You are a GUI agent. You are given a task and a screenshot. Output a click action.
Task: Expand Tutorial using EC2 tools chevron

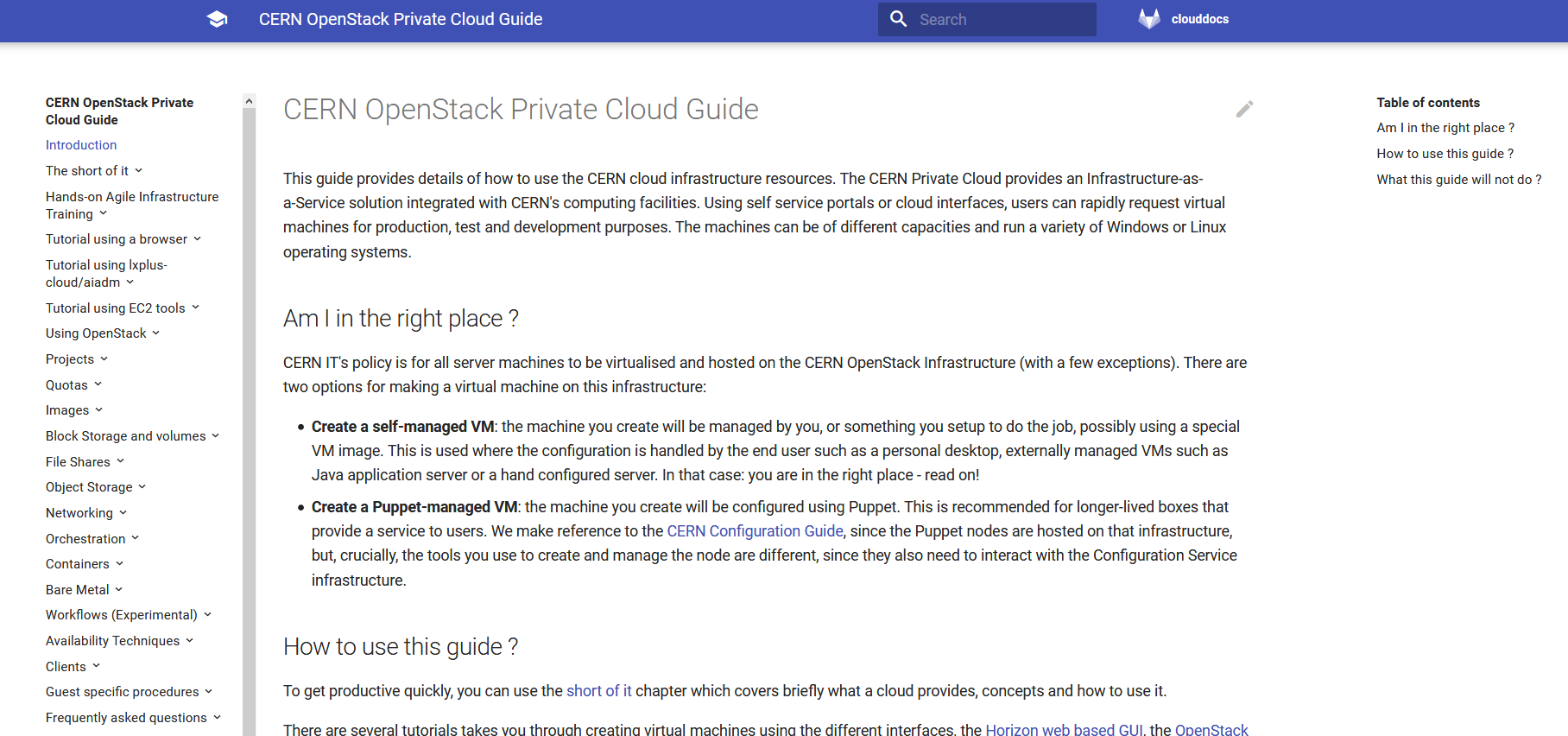click(x=196, y=308)
